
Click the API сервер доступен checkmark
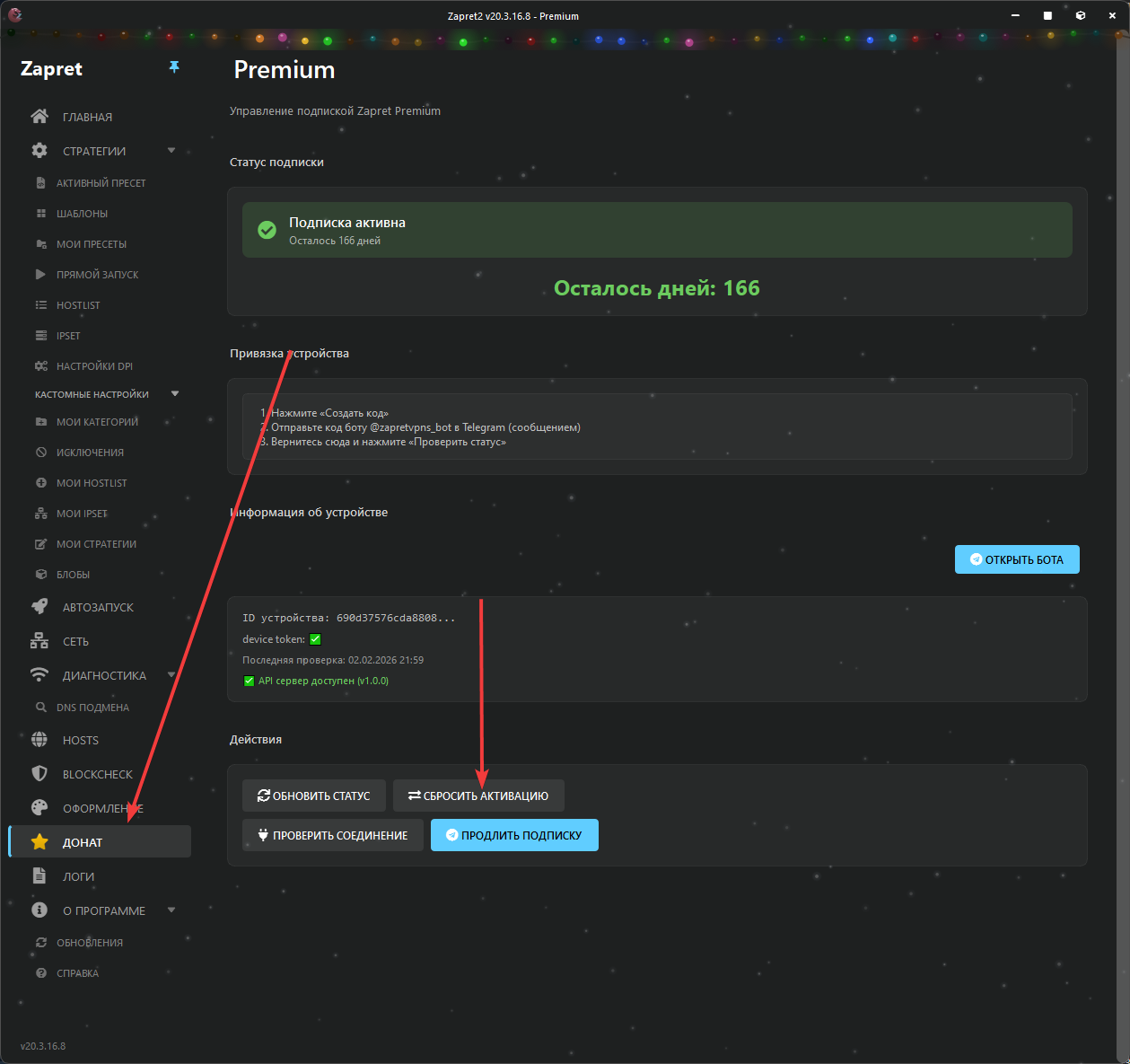coord(249,681)
